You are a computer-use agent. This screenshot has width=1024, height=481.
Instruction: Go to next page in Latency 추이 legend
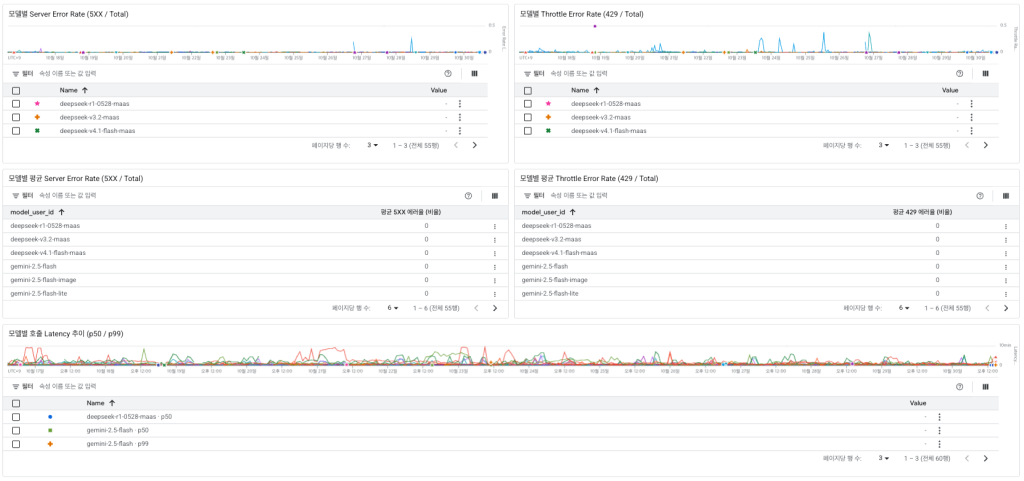(x=985, y=458)
